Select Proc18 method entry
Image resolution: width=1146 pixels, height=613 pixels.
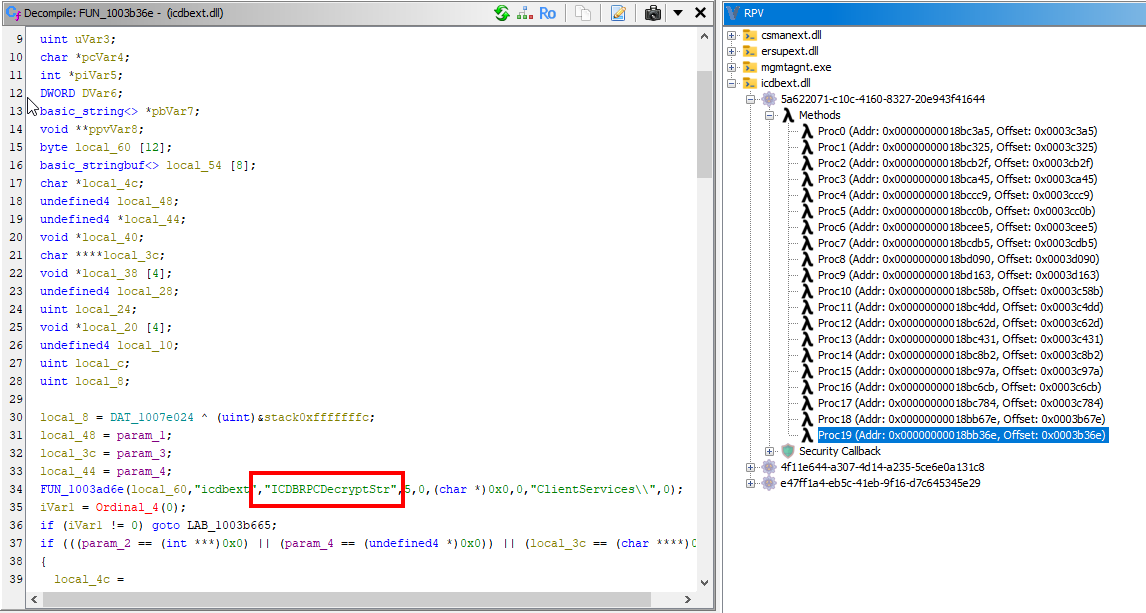pos(961,419)
